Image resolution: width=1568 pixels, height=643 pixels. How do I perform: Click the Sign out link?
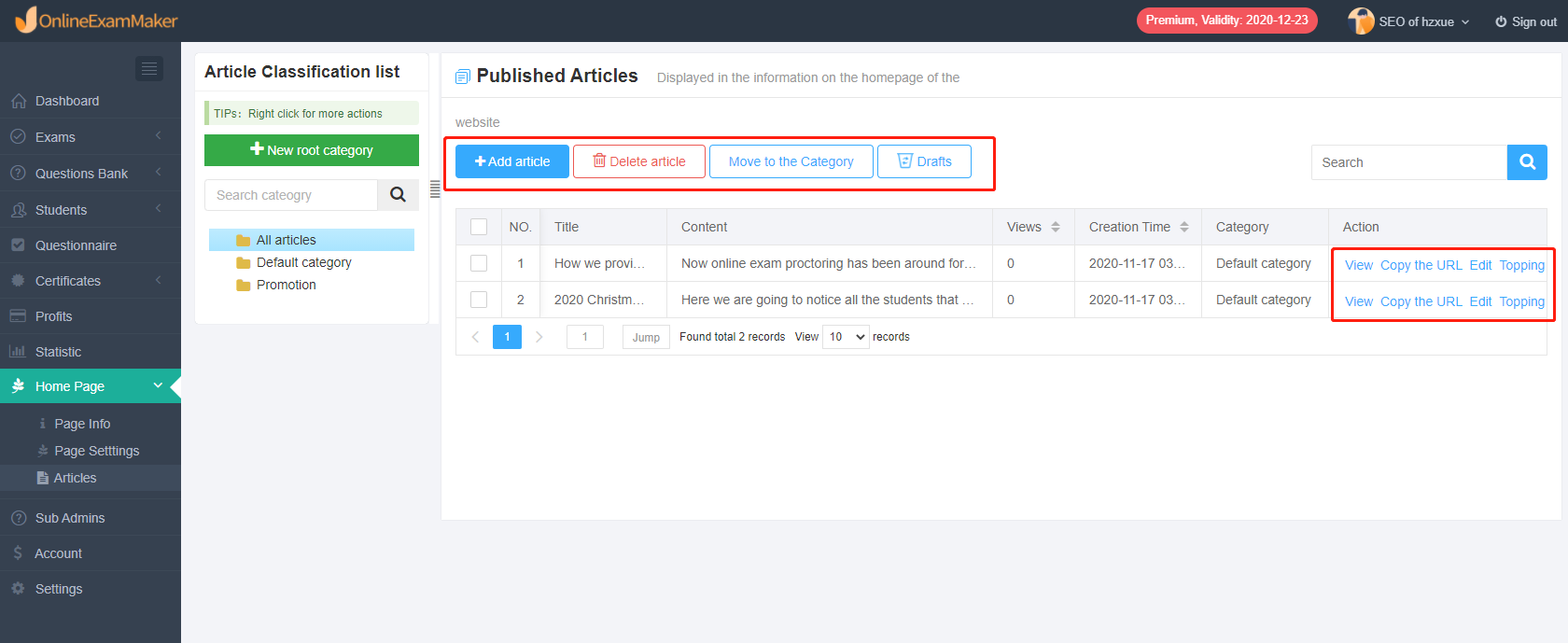coord(1526,21)
